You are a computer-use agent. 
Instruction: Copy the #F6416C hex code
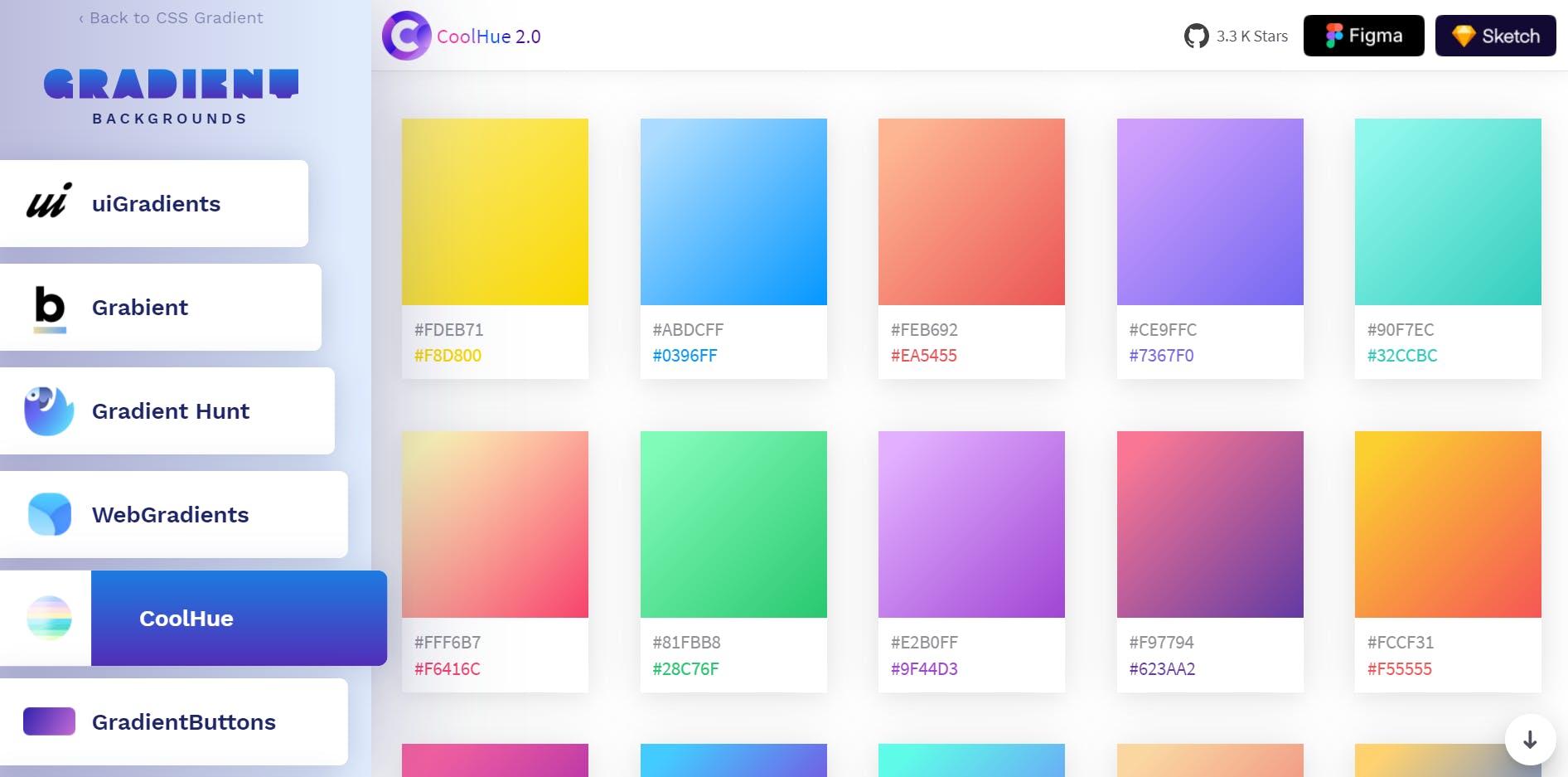point(447,669)
